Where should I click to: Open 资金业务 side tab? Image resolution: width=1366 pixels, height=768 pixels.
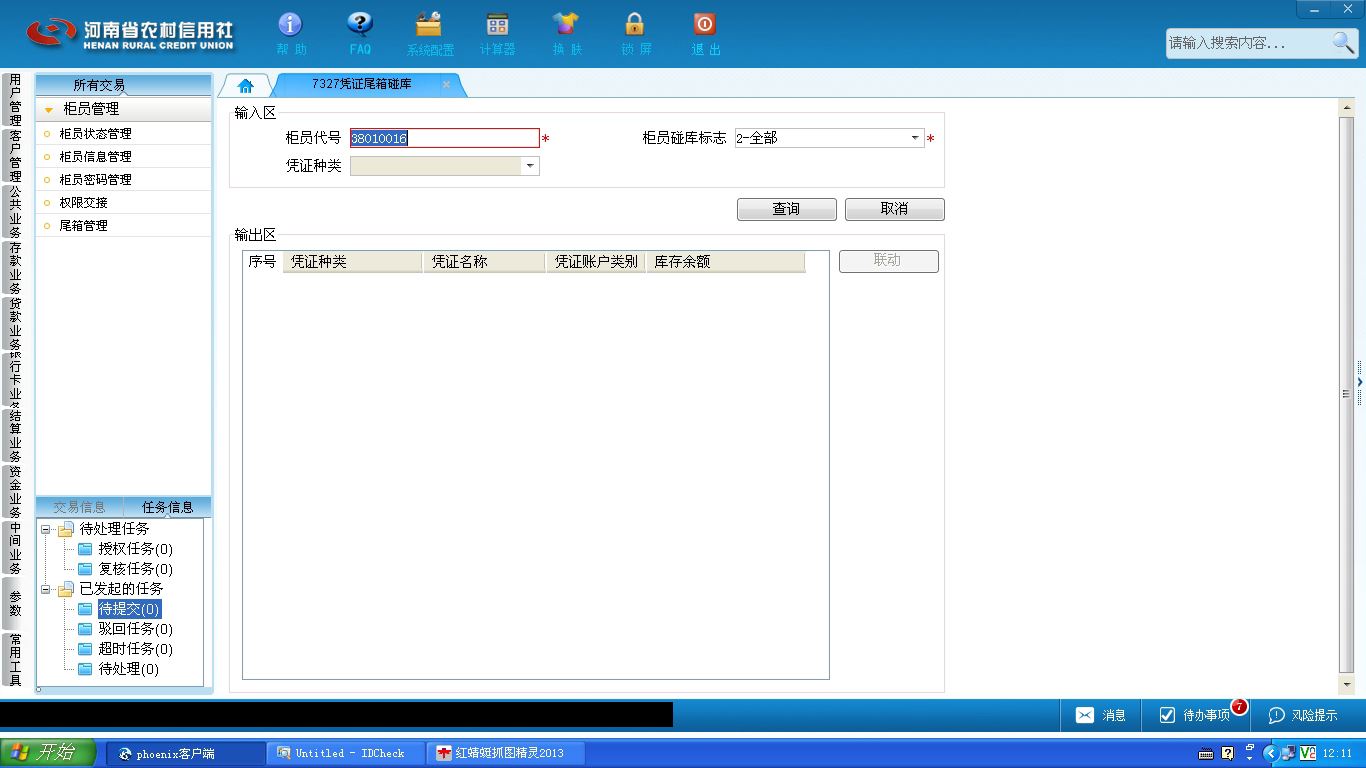pos(14,491)
